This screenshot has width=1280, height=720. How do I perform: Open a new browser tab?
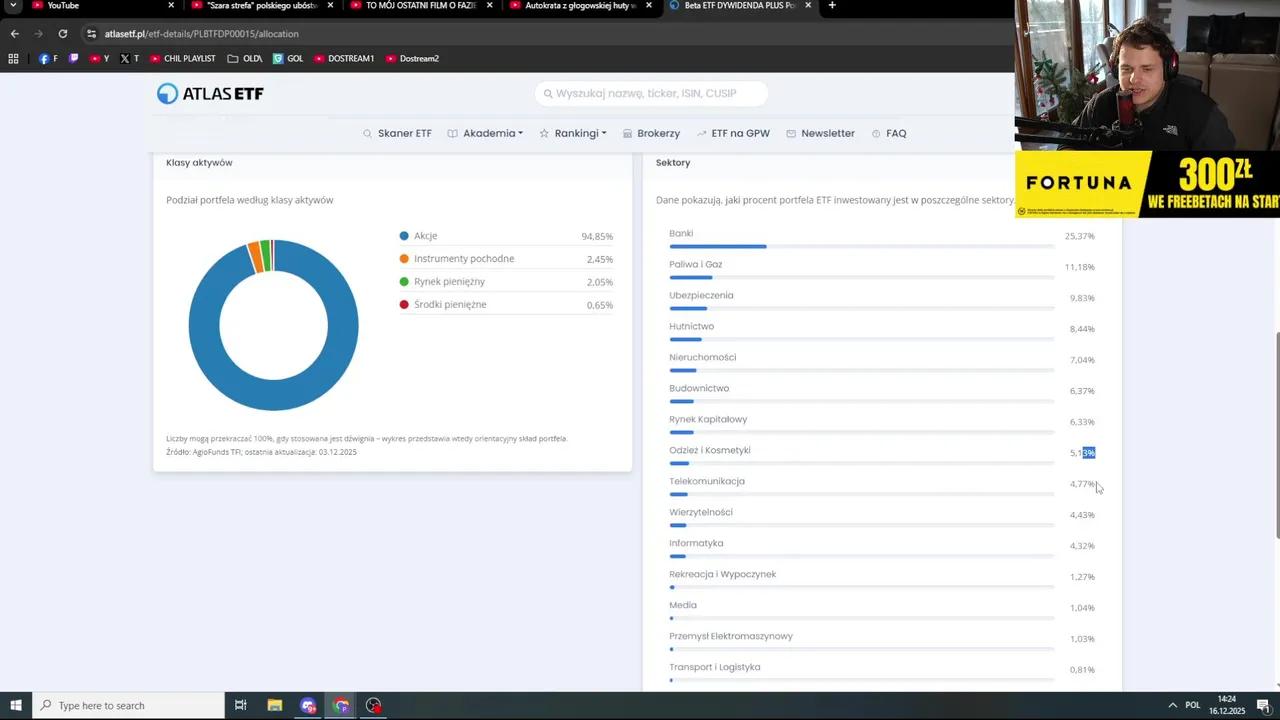(x=832, y=6)
